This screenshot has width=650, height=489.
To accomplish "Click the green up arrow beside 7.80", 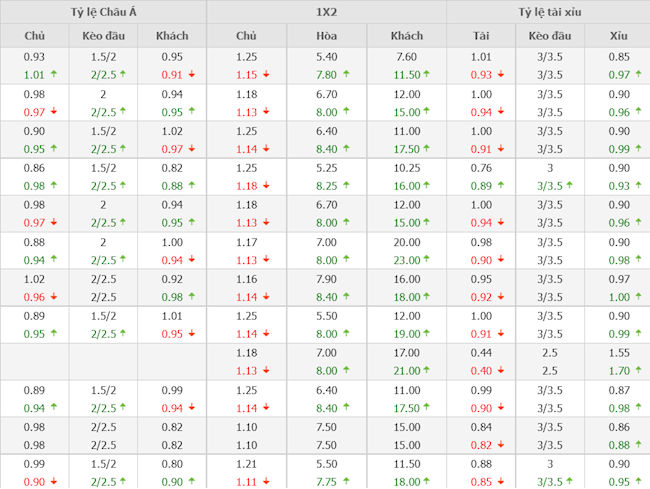I will pyautogui.click(x=346, y=75).
